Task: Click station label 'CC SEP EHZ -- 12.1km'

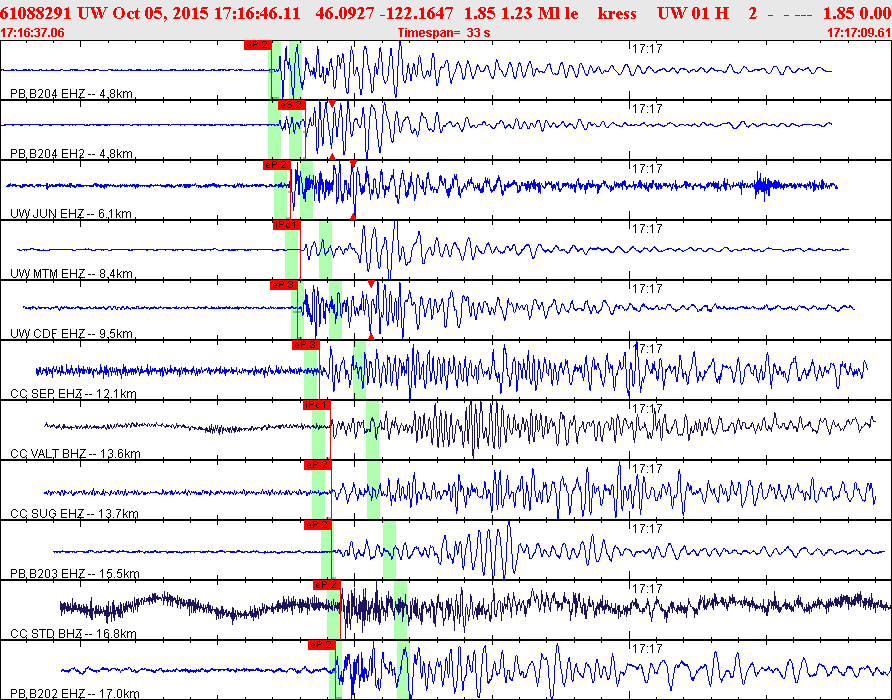Action: point(73,394)
